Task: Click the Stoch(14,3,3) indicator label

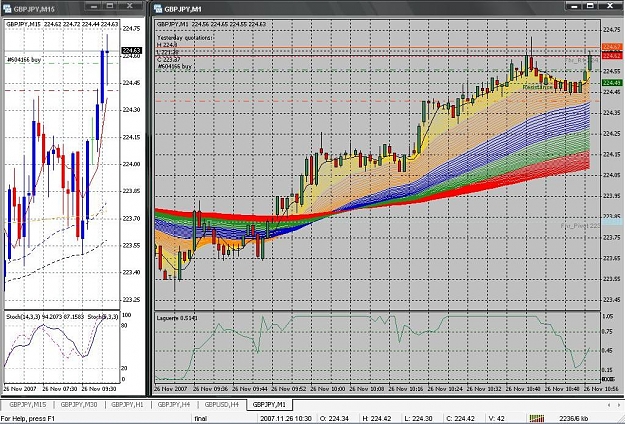Action: click(45, 317)
